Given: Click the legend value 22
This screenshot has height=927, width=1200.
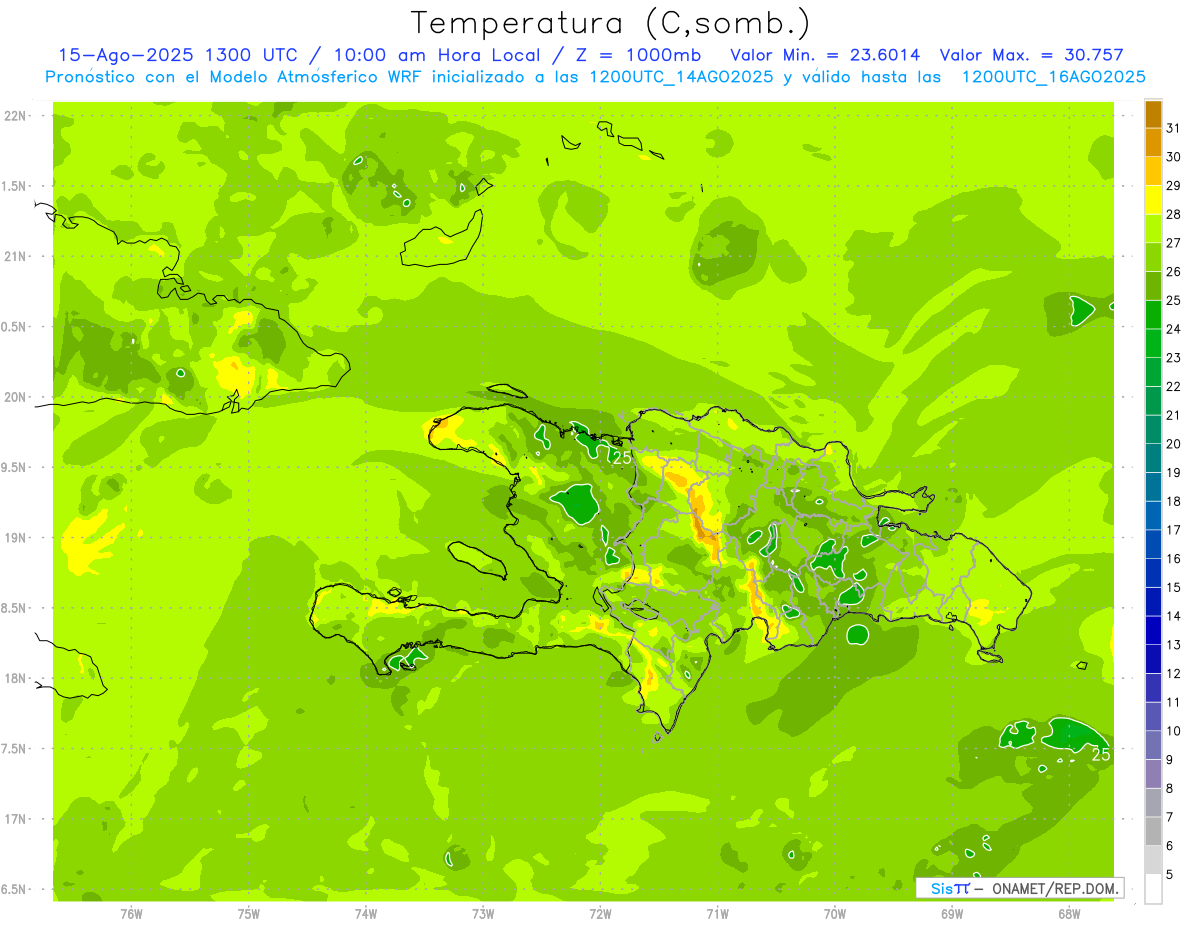Looking at the screenshot, I should (1174, 386).
